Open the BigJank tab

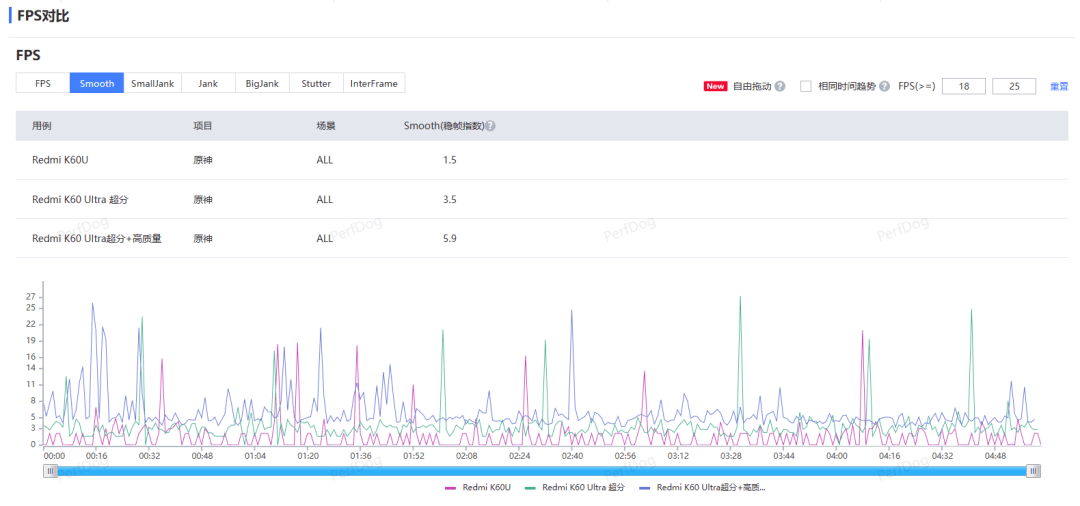pos(263,83)
